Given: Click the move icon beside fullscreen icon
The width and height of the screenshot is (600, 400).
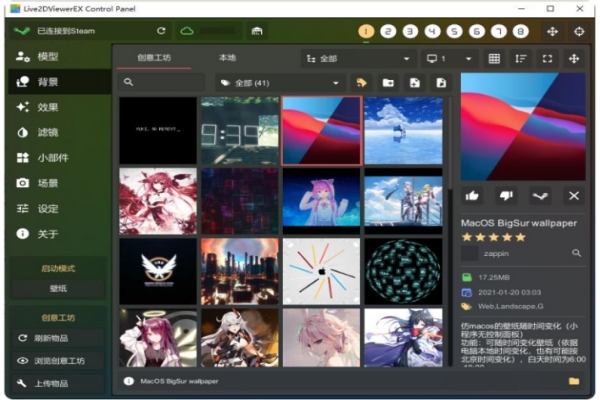Looking at the screenshot, I should tap(574, 59).
